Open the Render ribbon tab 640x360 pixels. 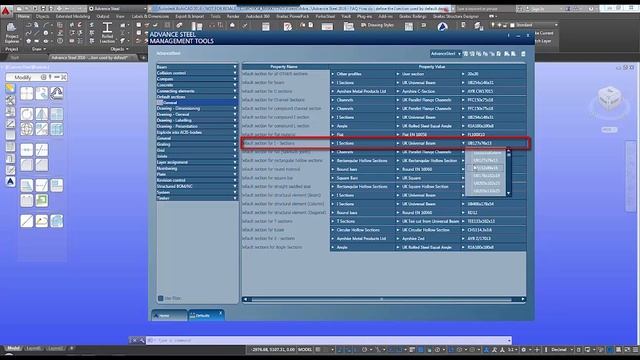pyautogui.click(x=233, y=16)
